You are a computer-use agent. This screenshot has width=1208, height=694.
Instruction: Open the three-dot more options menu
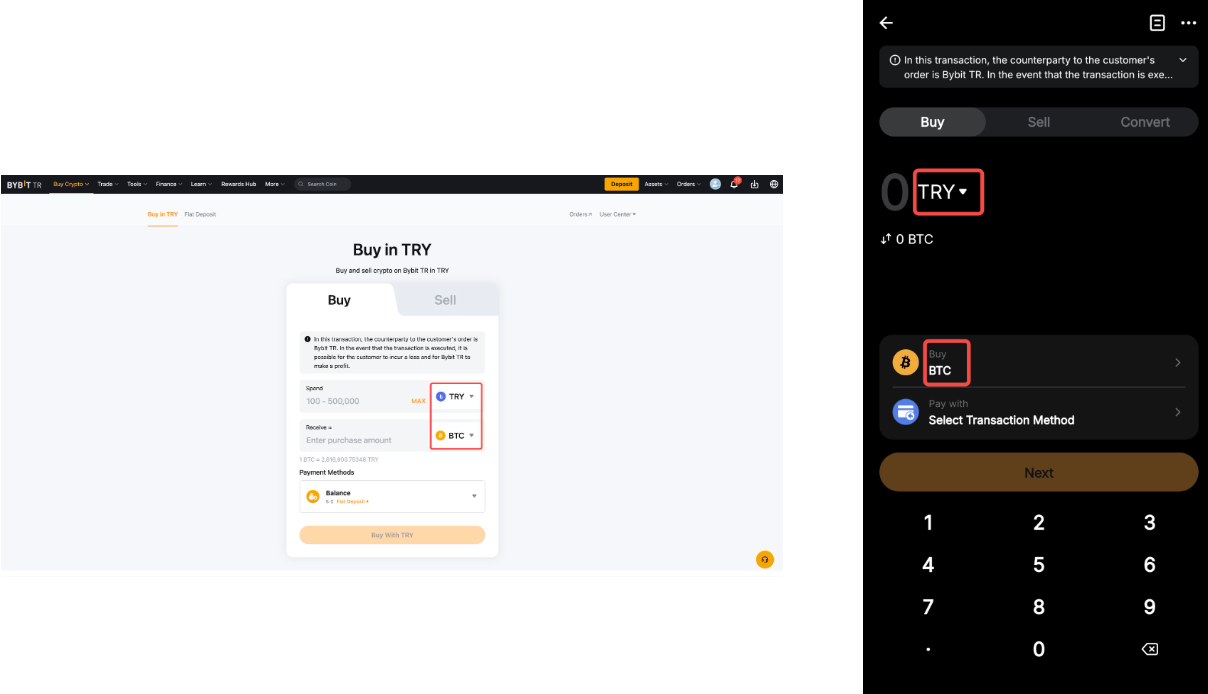coord(1188,23)
